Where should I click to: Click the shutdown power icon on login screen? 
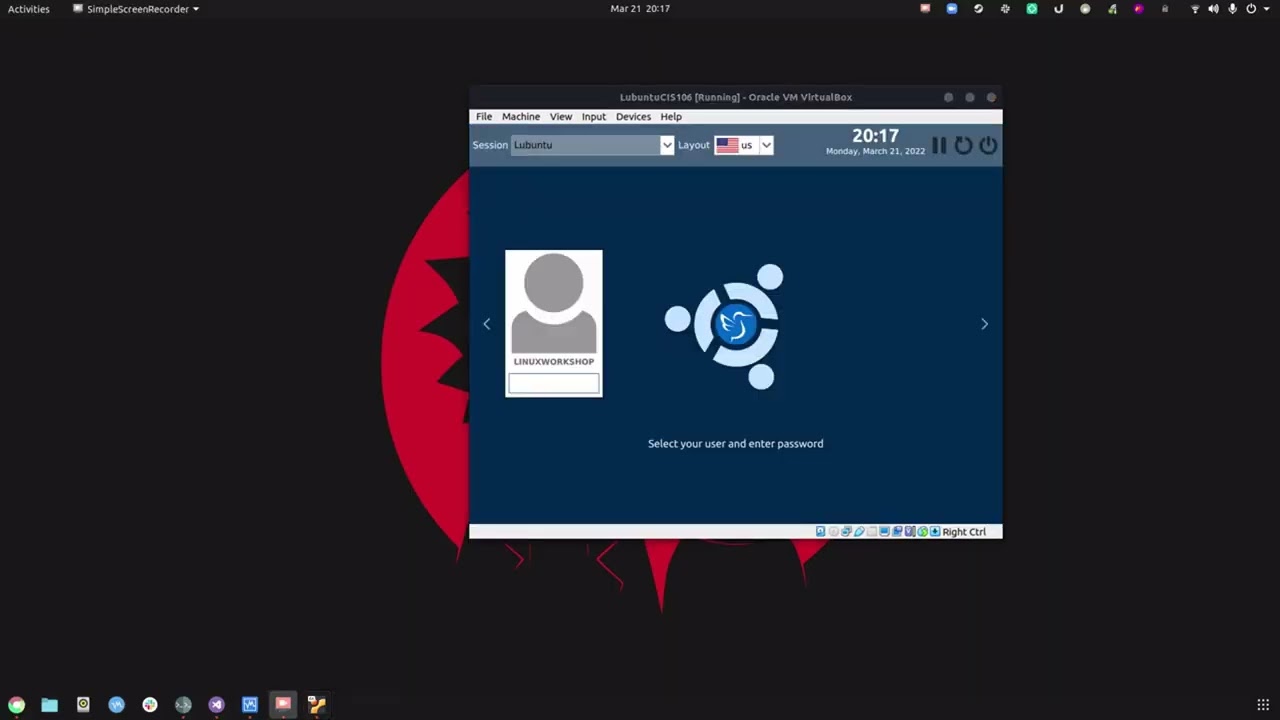point(988,146)
